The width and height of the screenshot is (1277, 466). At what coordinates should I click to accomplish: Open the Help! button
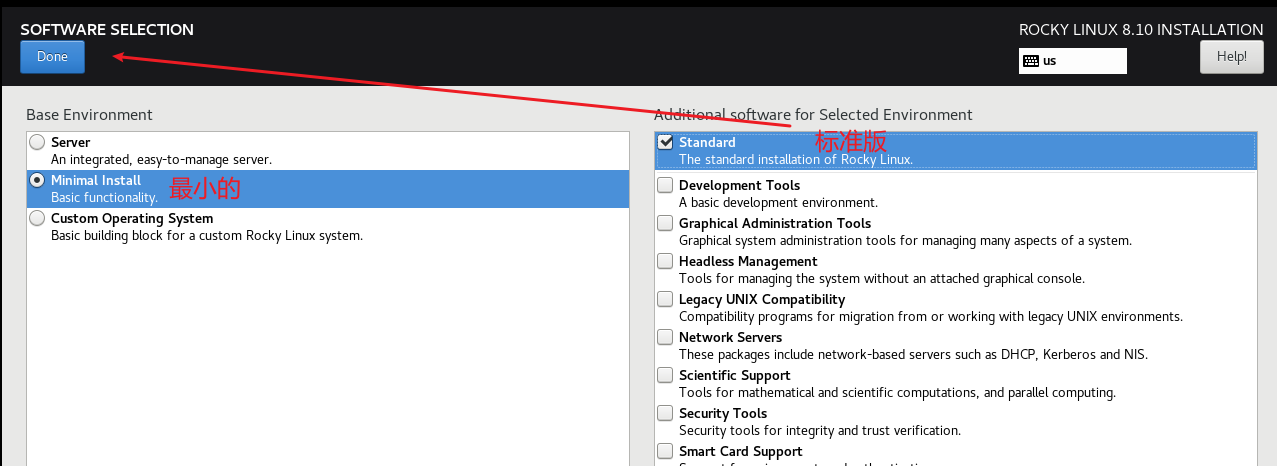[1231, 57]
